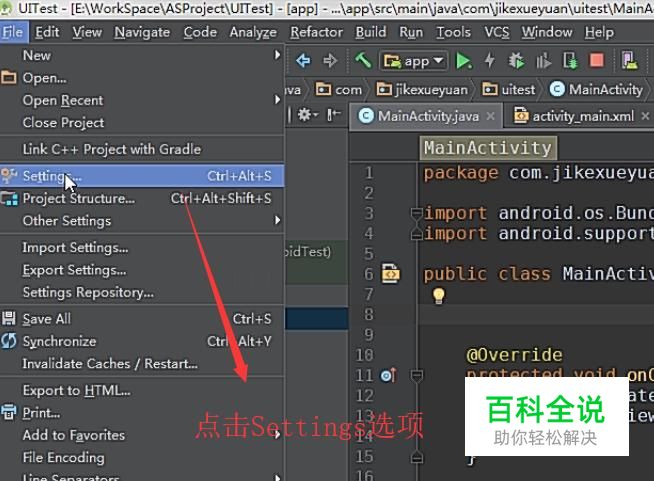
Task: Click the Hide project panel icon
Action: (334, 114)
